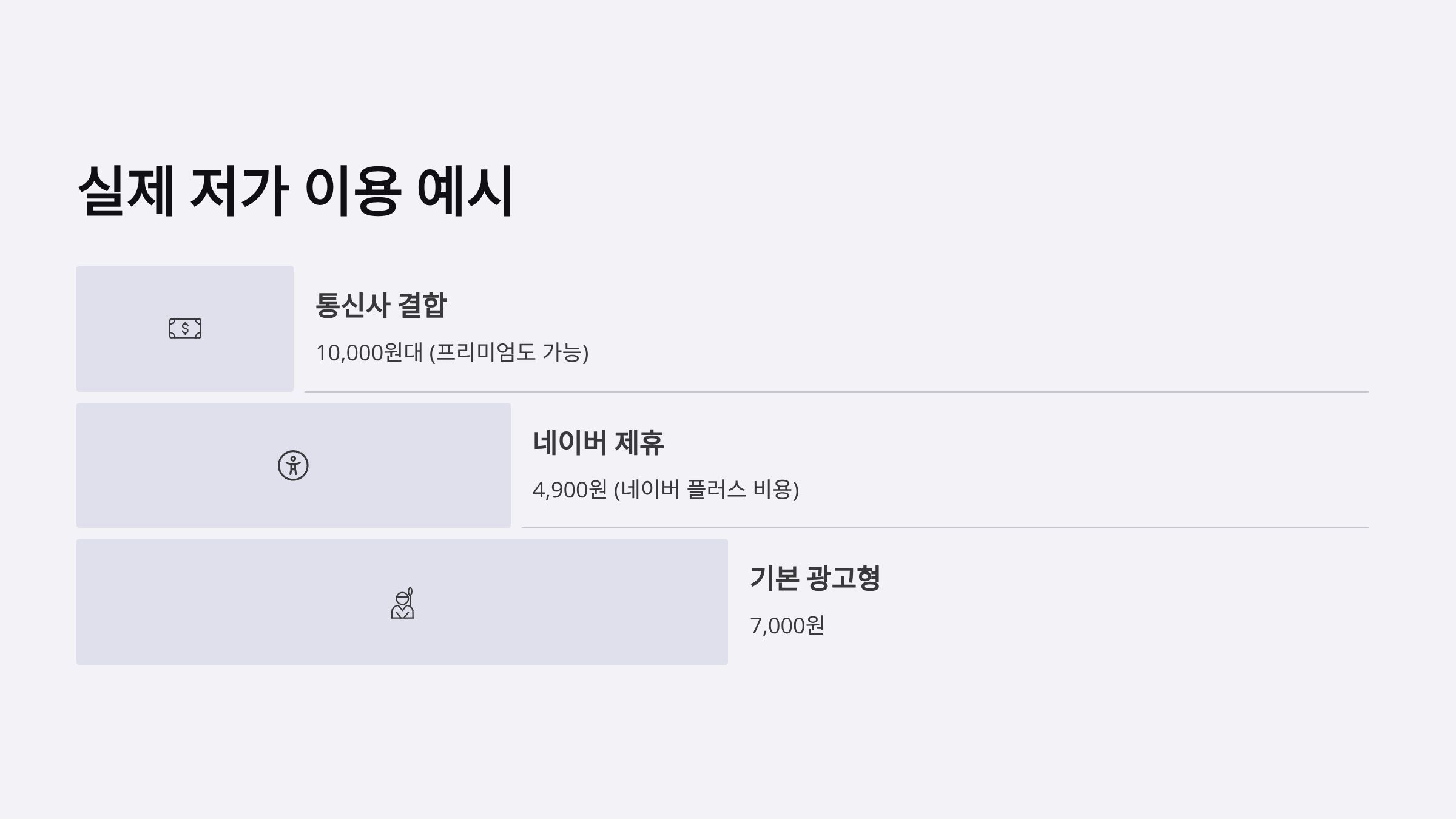Click the word 저가 in the title
This screenshot has height=819, width=1456.
[239, 190]
